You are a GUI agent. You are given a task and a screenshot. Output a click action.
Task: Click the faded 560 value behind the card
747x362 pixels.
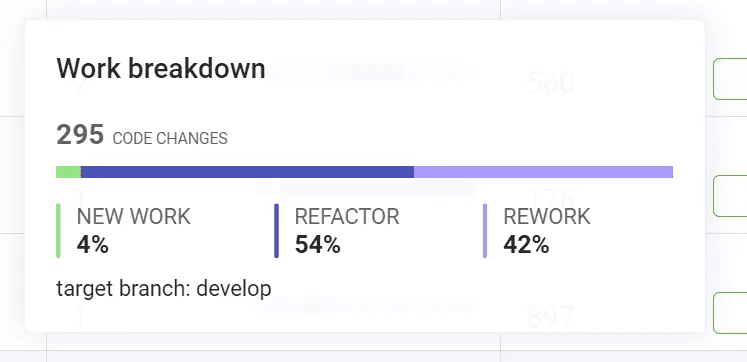(x=550, y=83)
